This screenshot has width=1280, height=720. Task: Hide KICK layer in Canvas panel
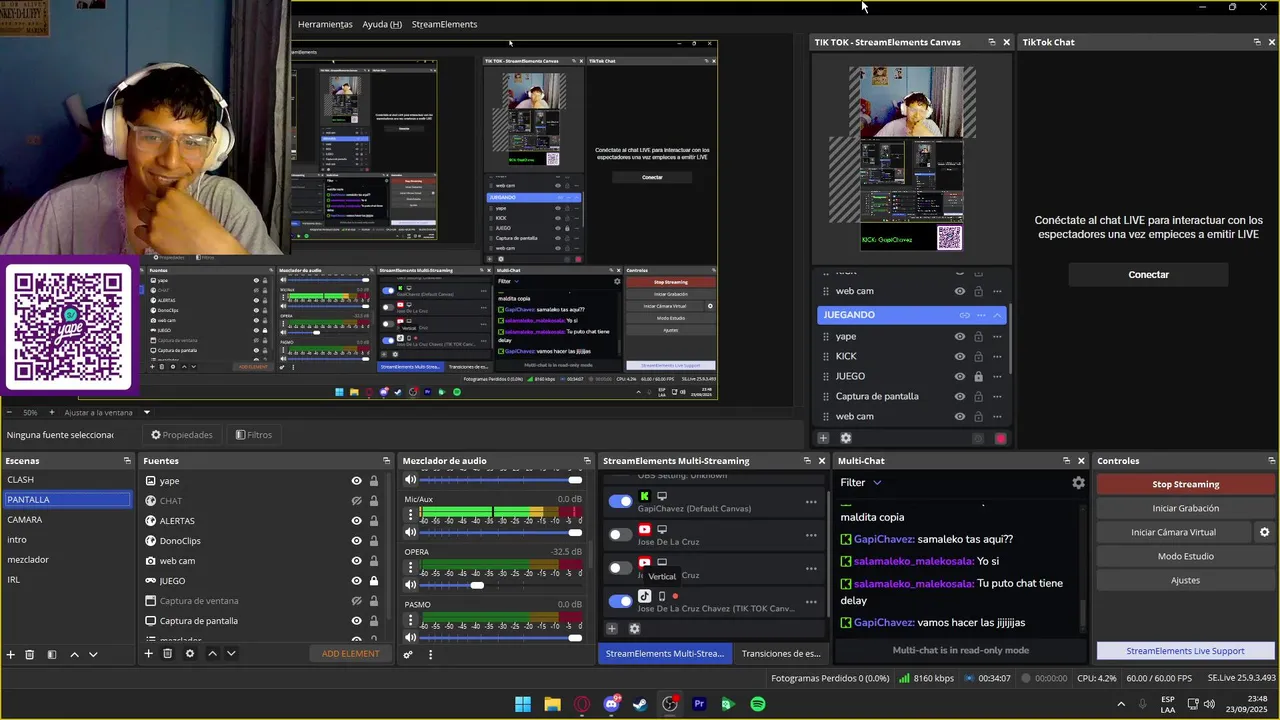coord(960,356)
